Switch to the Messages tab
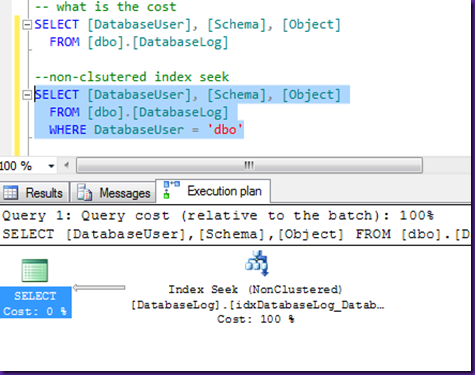The width and height of the screenshot is (475, 375). click(x=113, y=193)
